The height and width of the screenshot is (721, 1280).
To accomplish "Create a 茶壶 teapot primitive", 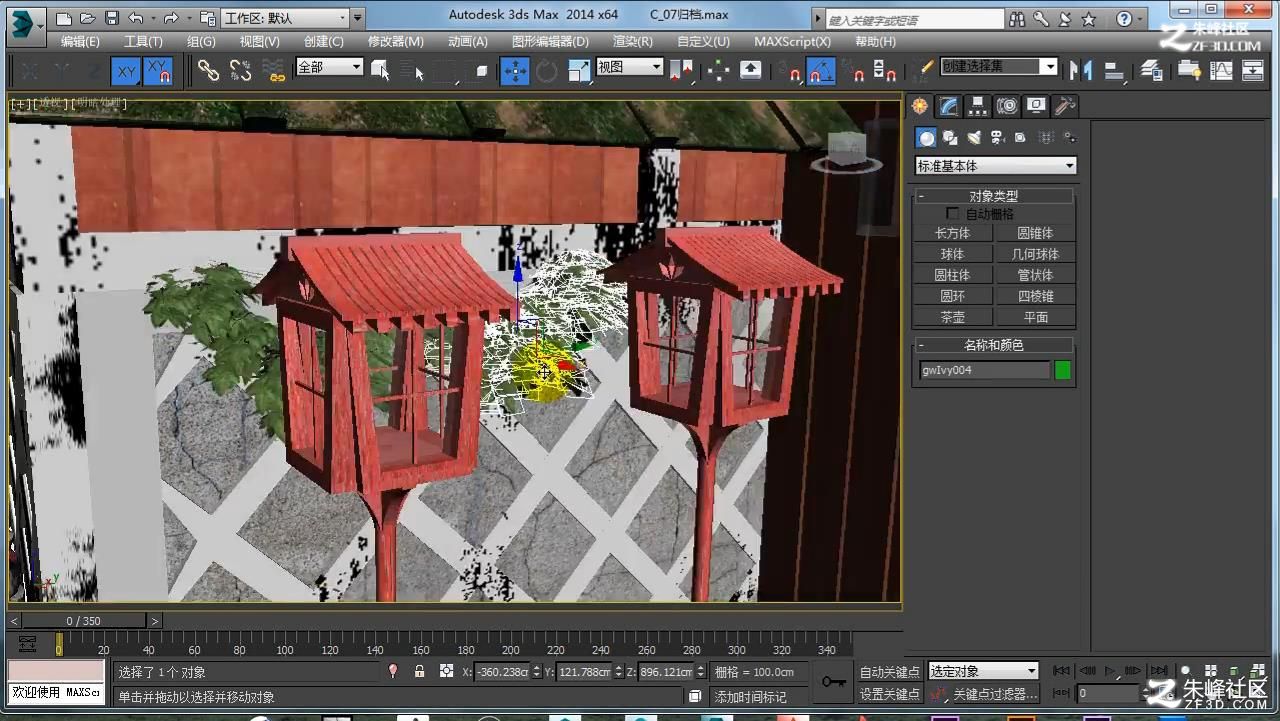I will point(953,317).
